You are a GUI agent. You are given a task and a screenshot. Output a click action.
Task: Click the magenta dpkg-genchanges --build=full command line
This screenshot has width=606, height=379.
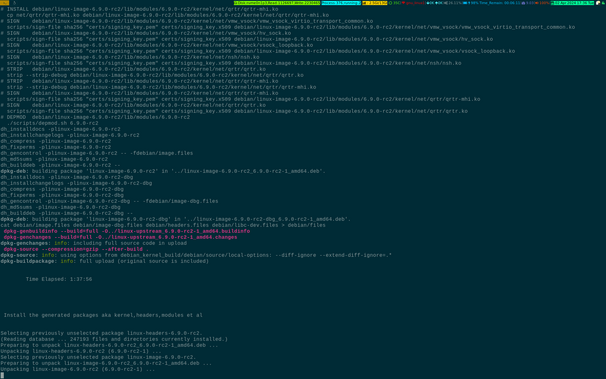click(120, 237)
